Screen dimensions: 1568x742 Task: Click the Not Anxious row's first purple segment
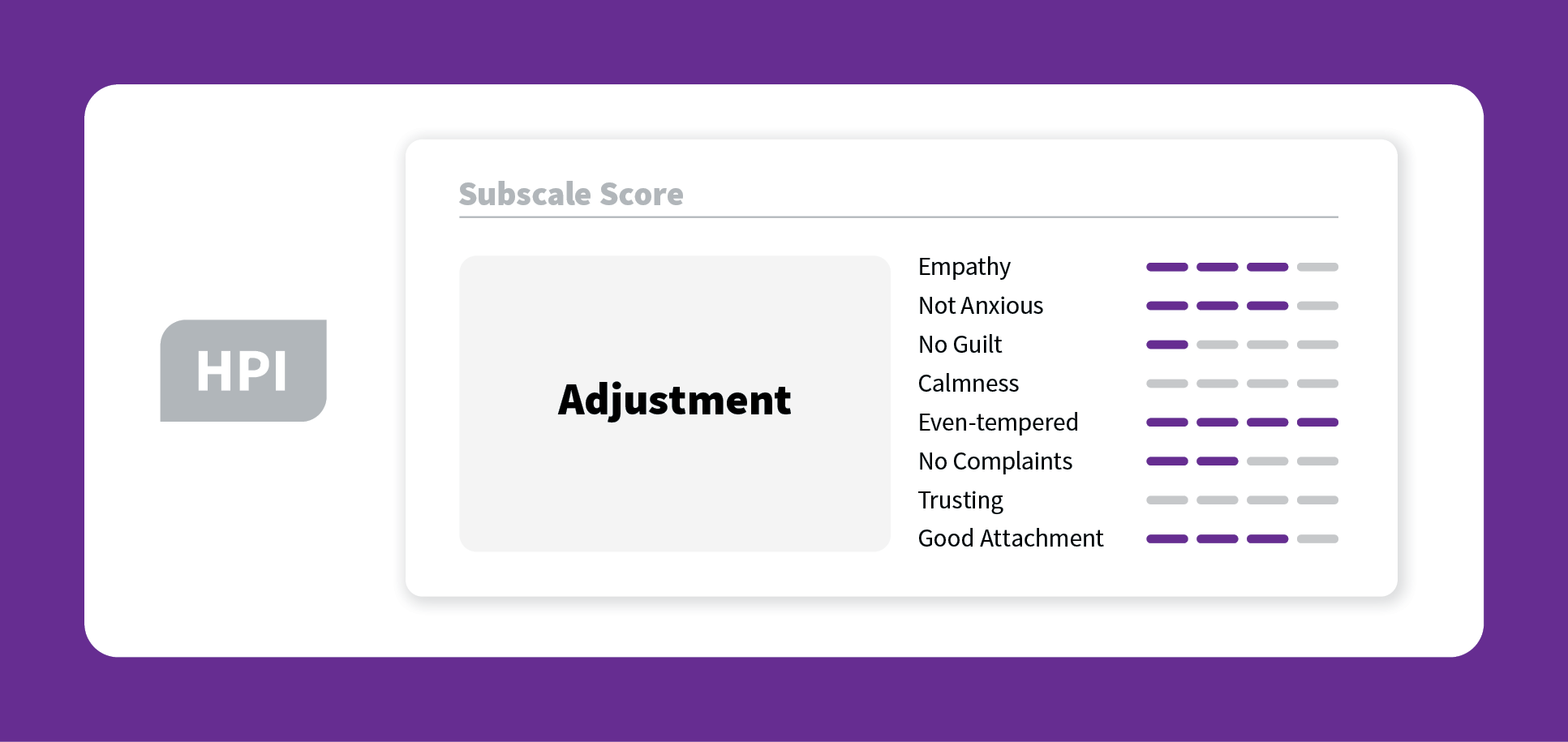point(1167,306)
